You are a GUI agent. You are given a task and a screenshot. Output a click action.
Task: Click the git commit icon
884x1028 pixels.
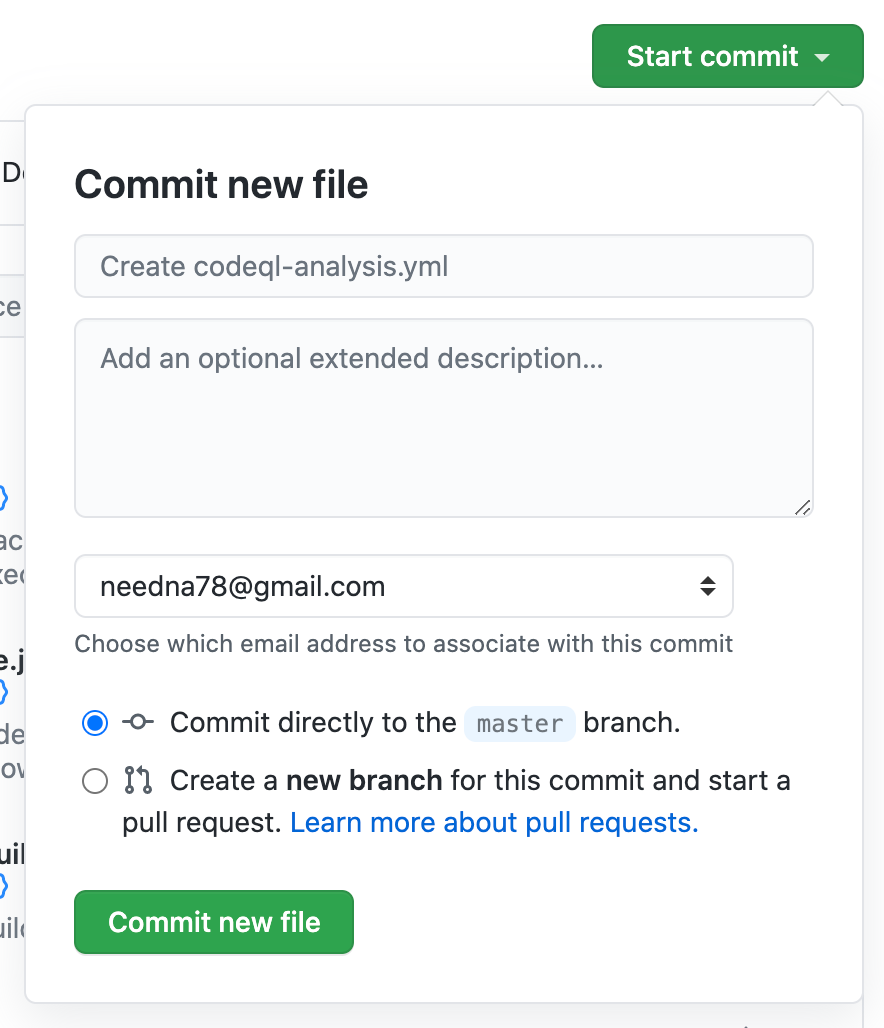[138, 722]
